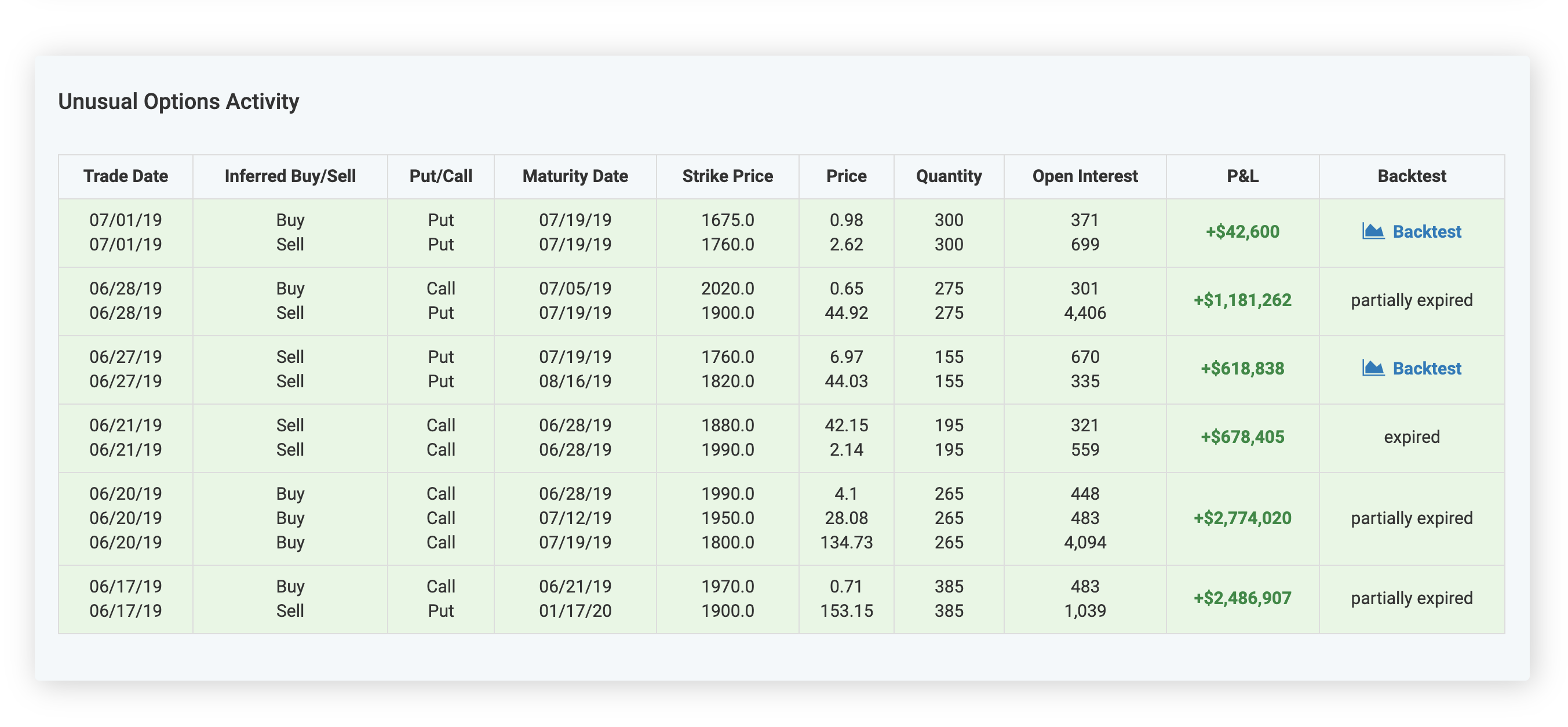Click the +$1,181,262 P&L value
Viewport: 1568px width, 727px height.
coord(1242,300)
